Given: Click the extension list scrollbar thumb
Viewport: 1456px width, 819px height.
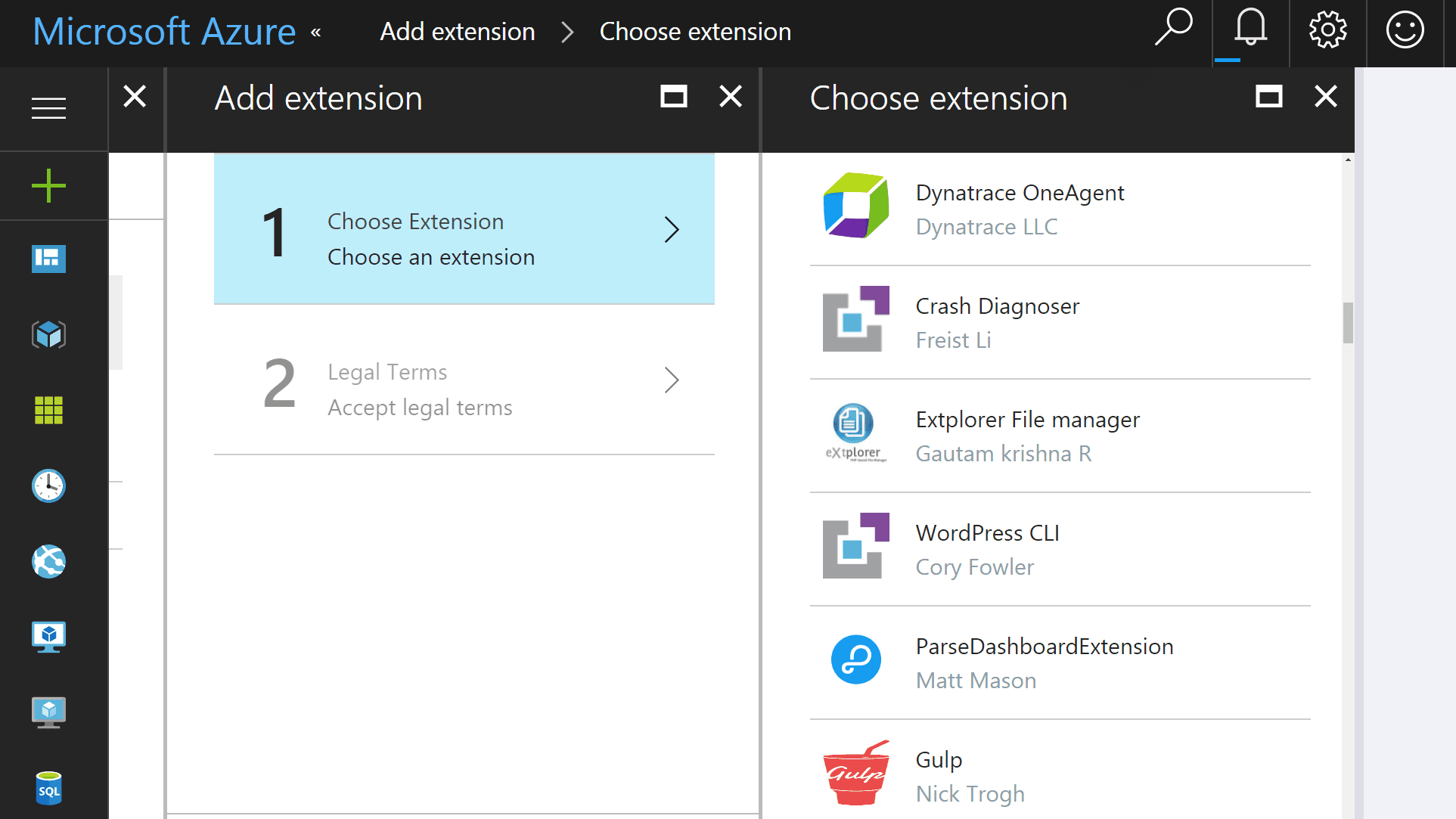Looking at the screenshot, I should [x=1348, y=323].
